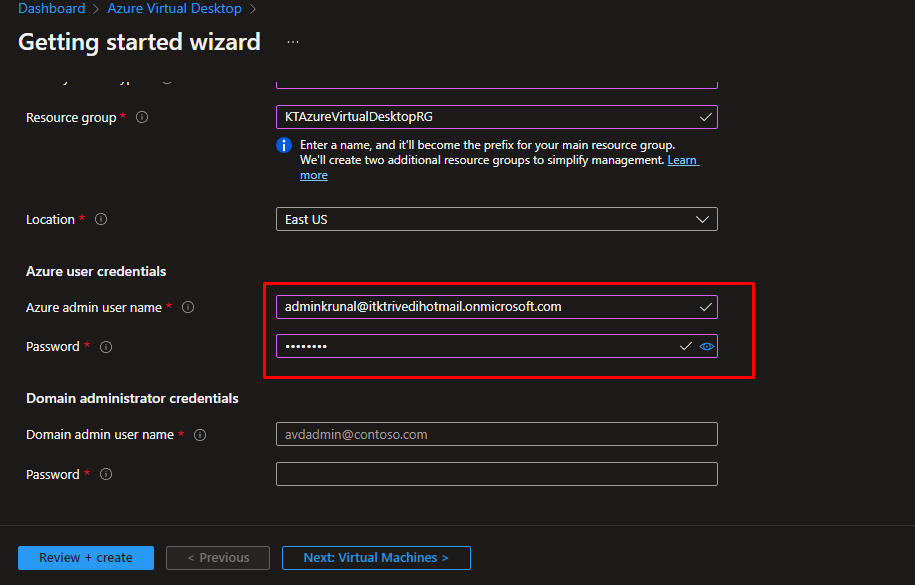Image resolution: width=915 pixels, height=585 pixels.
Task: Go to Azure Virtual Desktop breadcrumb
Action: pyautogui.click(x=175, y=9)
